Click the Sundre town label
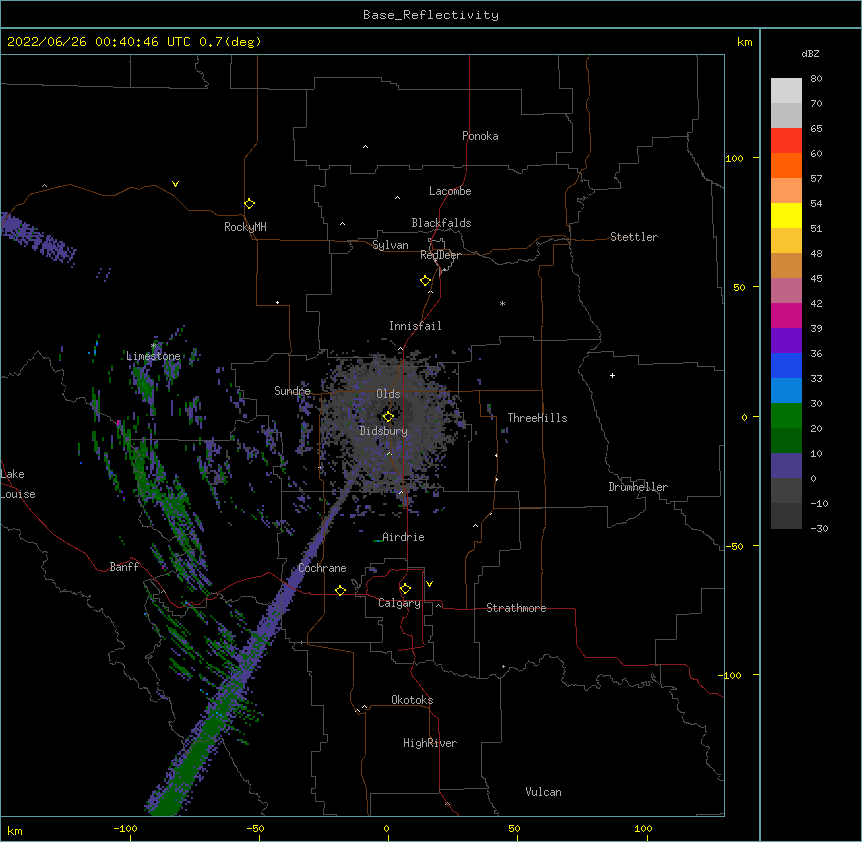The image size is (862, 842). click(x=292, y=391)
